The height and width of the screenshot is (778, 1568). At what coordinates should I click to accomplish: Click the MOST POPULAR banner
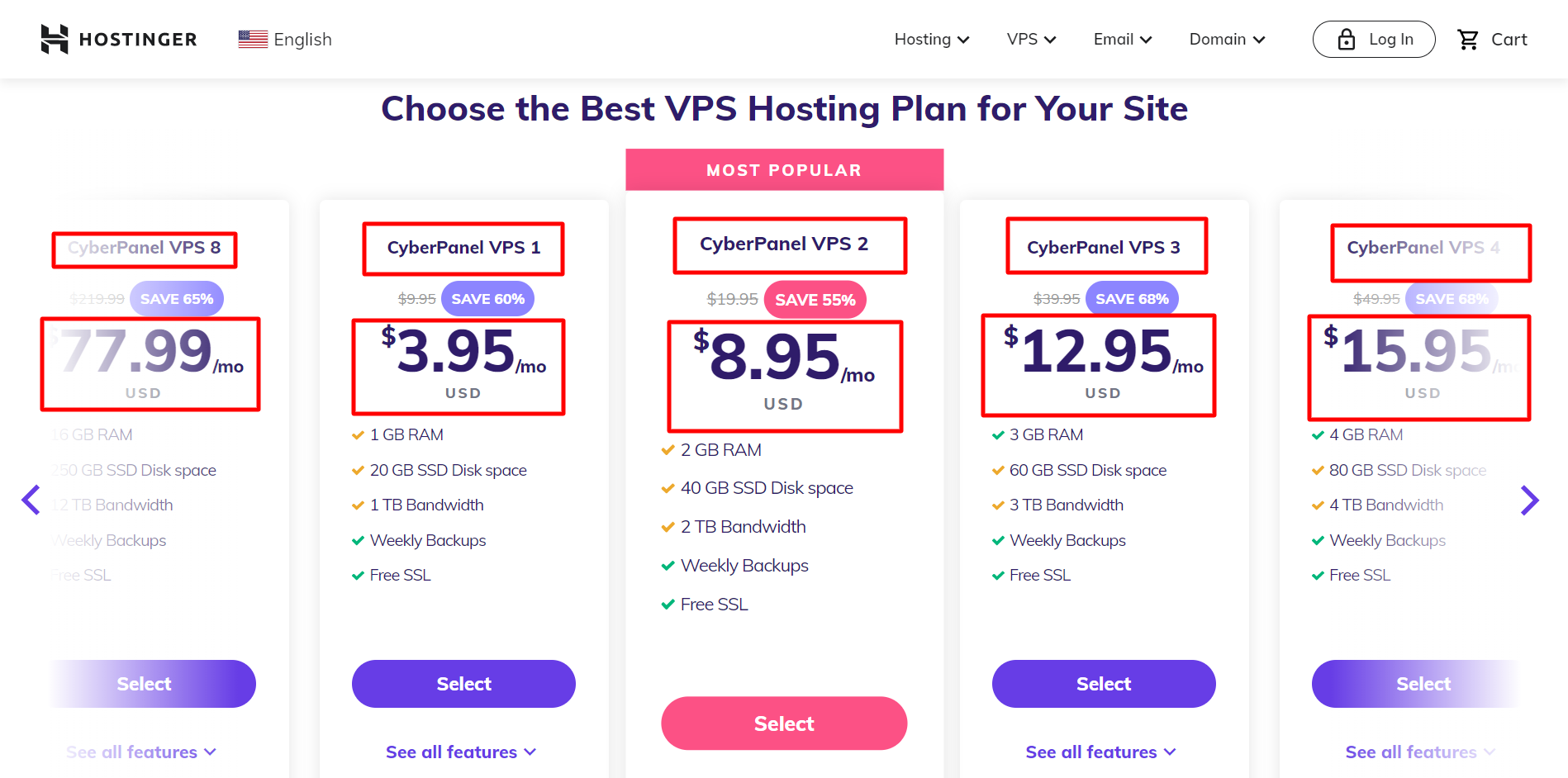tap(784, 170)
